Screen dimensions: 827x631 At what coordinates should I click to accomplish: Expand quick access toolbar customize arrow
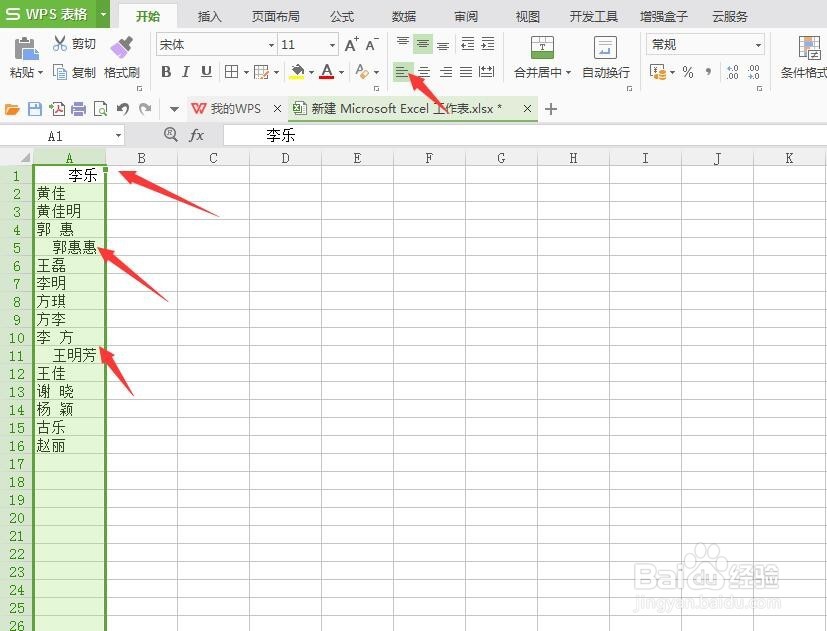pos(174,110)
